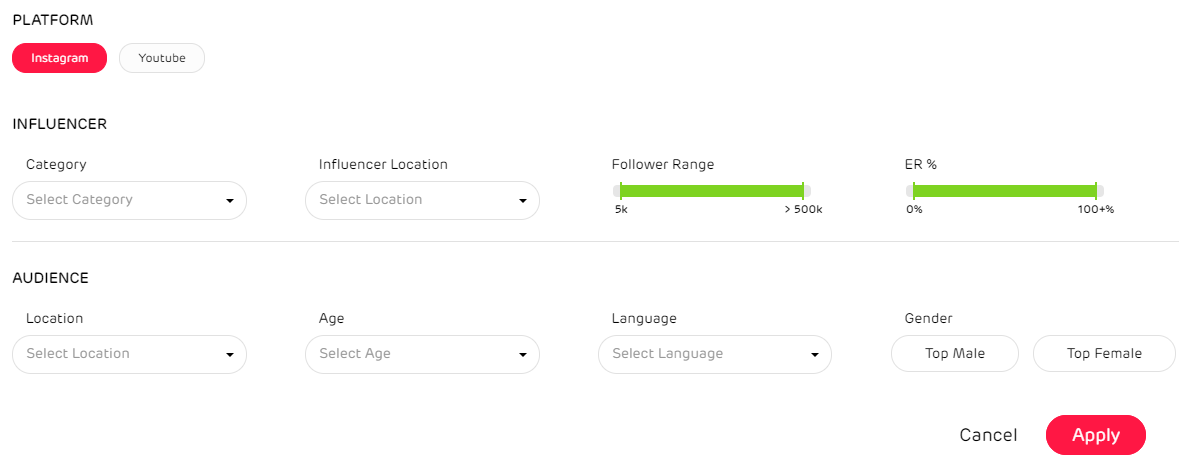Viewport: 1179px width, 465px height.
Task: Open the Select Language dropdown
Action: pyautogui.click(x=705, y=354)
